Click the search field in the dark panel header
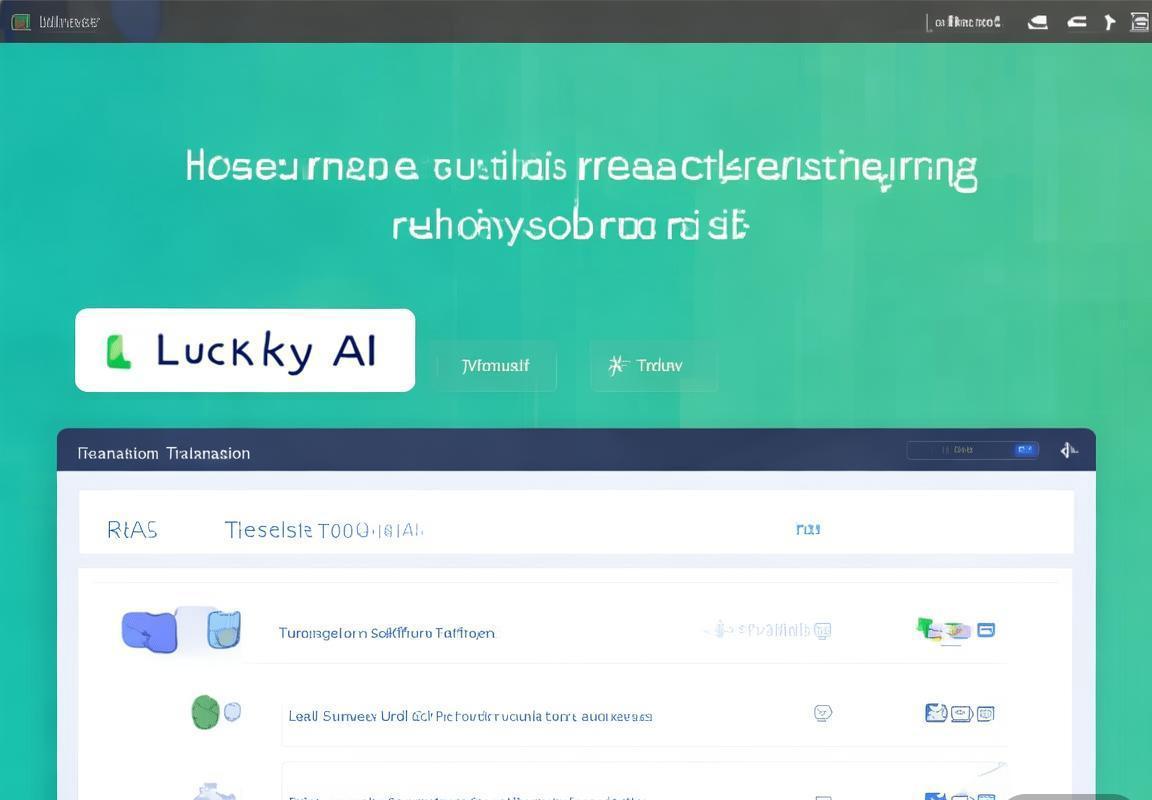Image resolution: width=1152 pixels, height=800 pixels. 972,450
